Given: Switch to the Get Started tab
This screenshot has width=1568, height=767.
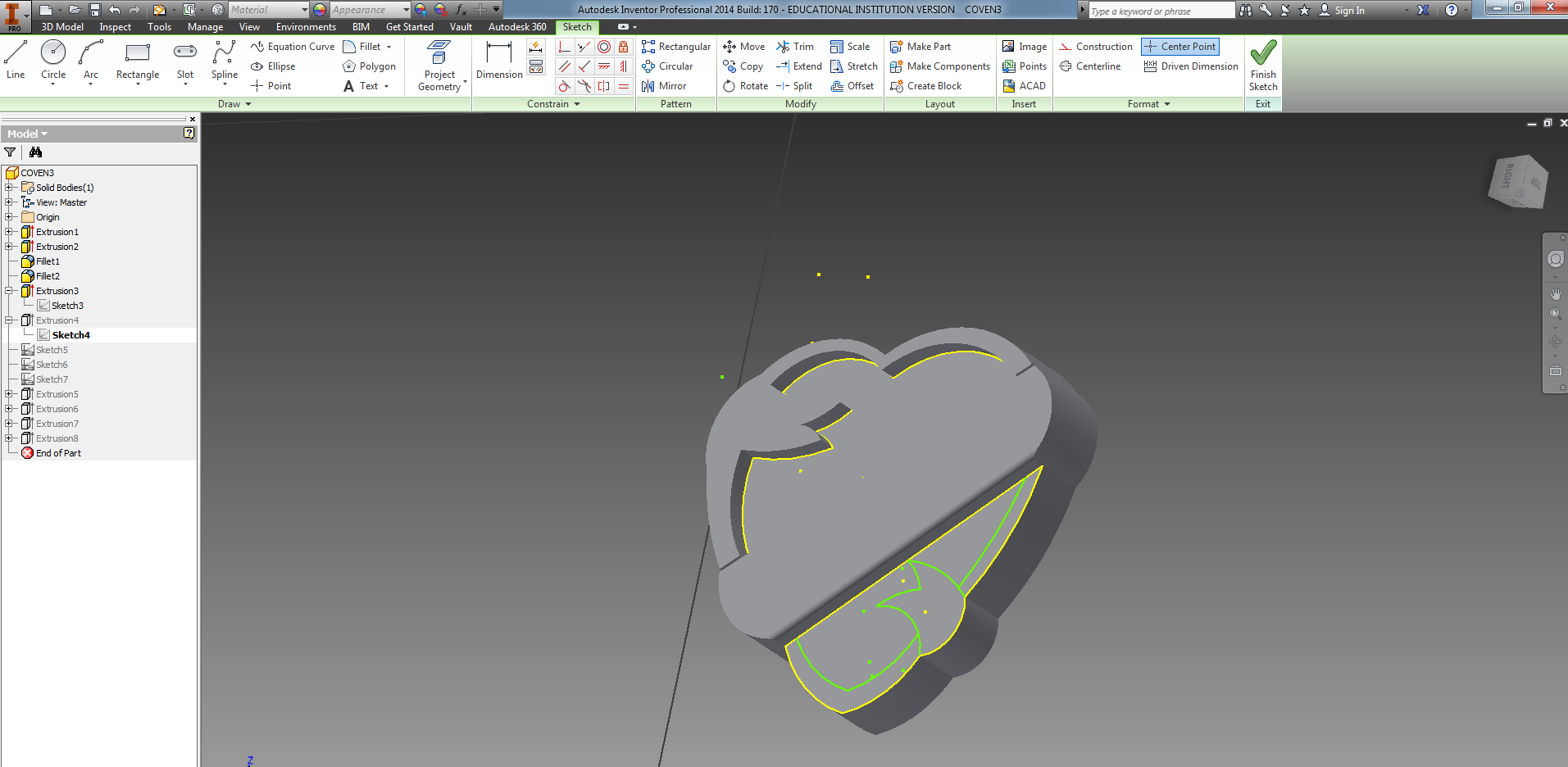Looking at the screenshot, I should coord(410,27).
